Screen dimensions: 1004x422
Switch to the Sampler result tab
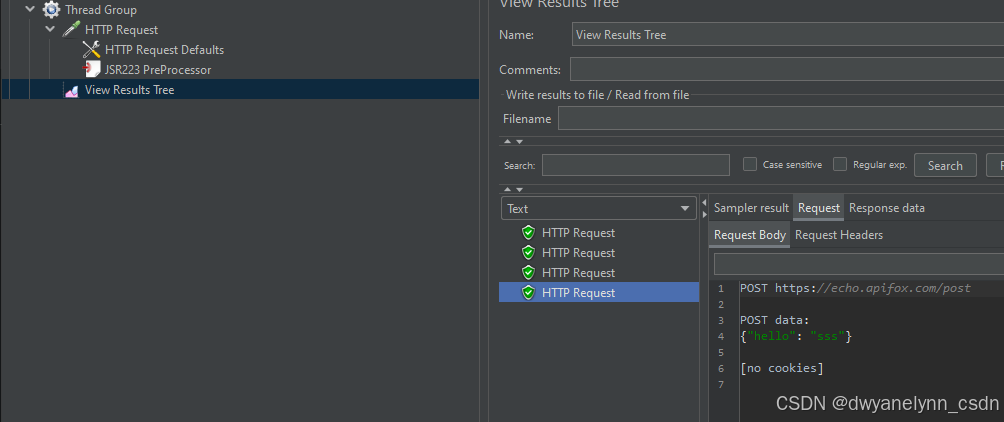[x=751, y=207]
